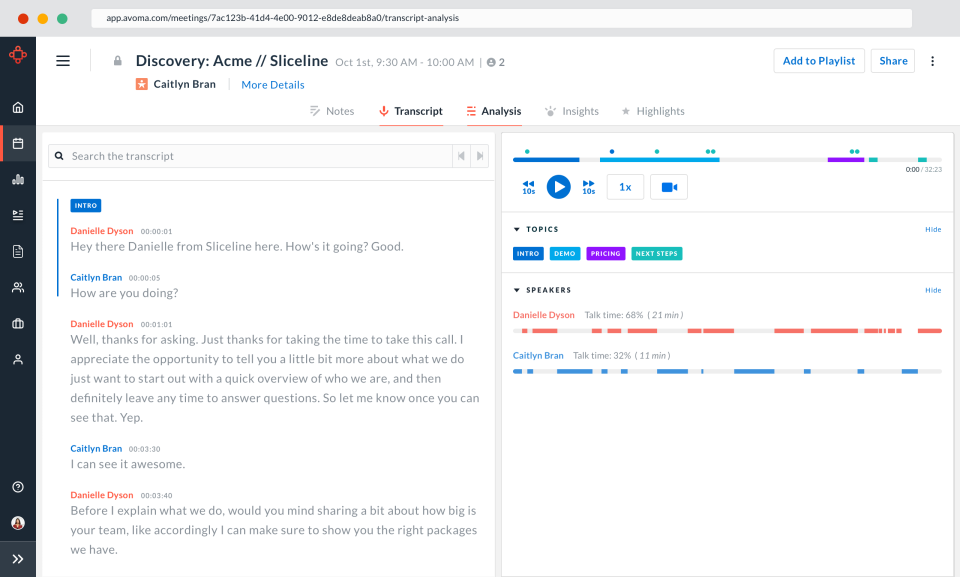Screen dimensions: 960x577
Task: Switch to the Insights tab
Action: [571, 111]
